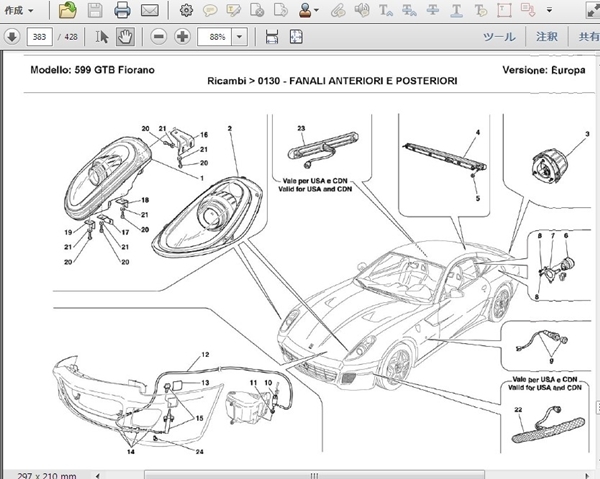Image resolution: width=600 pixels, height=479 pixels.
Task: Click the Save floppy disk icon
Action: [95, 10]
